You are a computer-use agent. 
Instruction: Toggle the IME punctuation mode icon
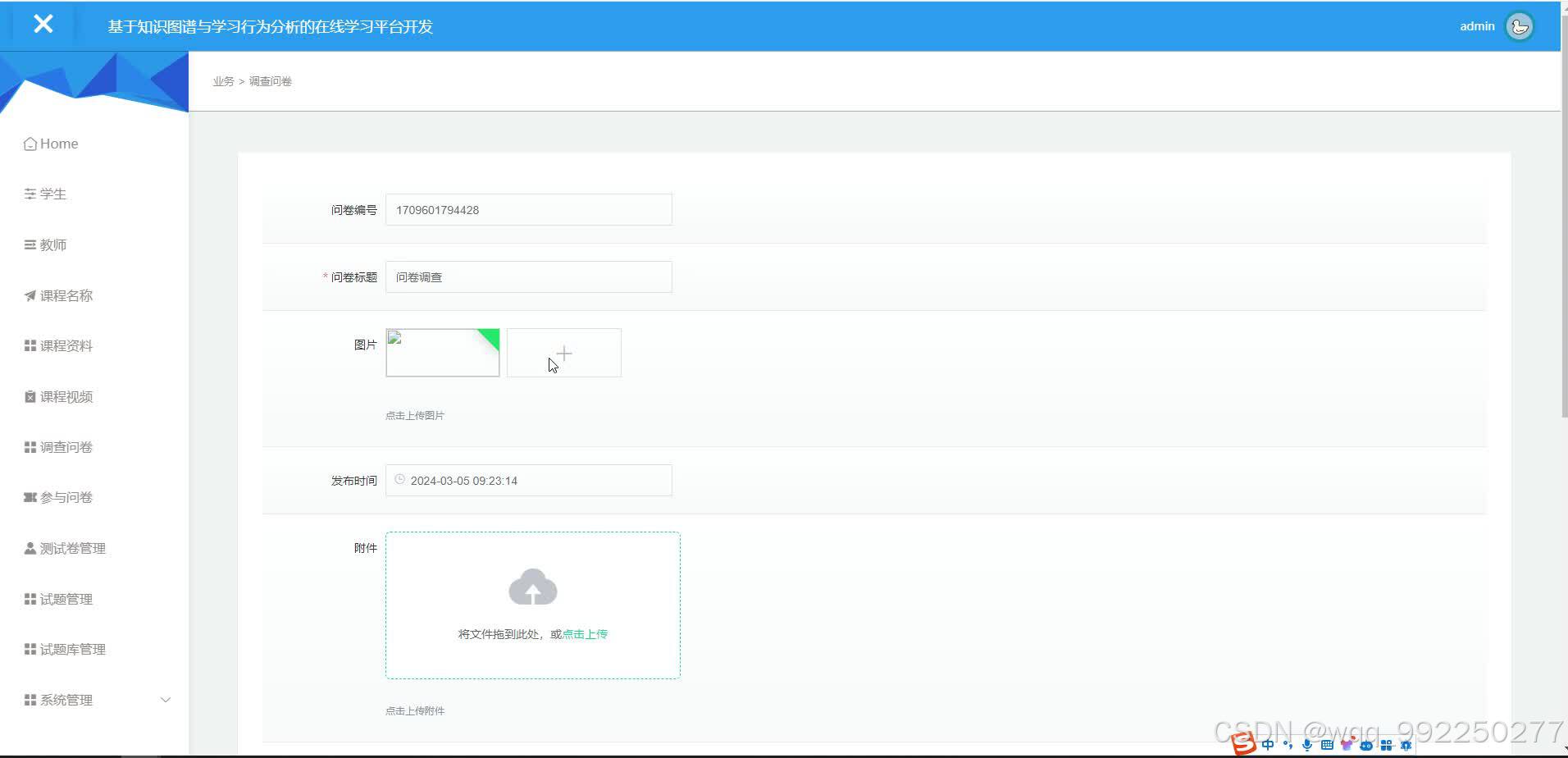pos(1288,745)
